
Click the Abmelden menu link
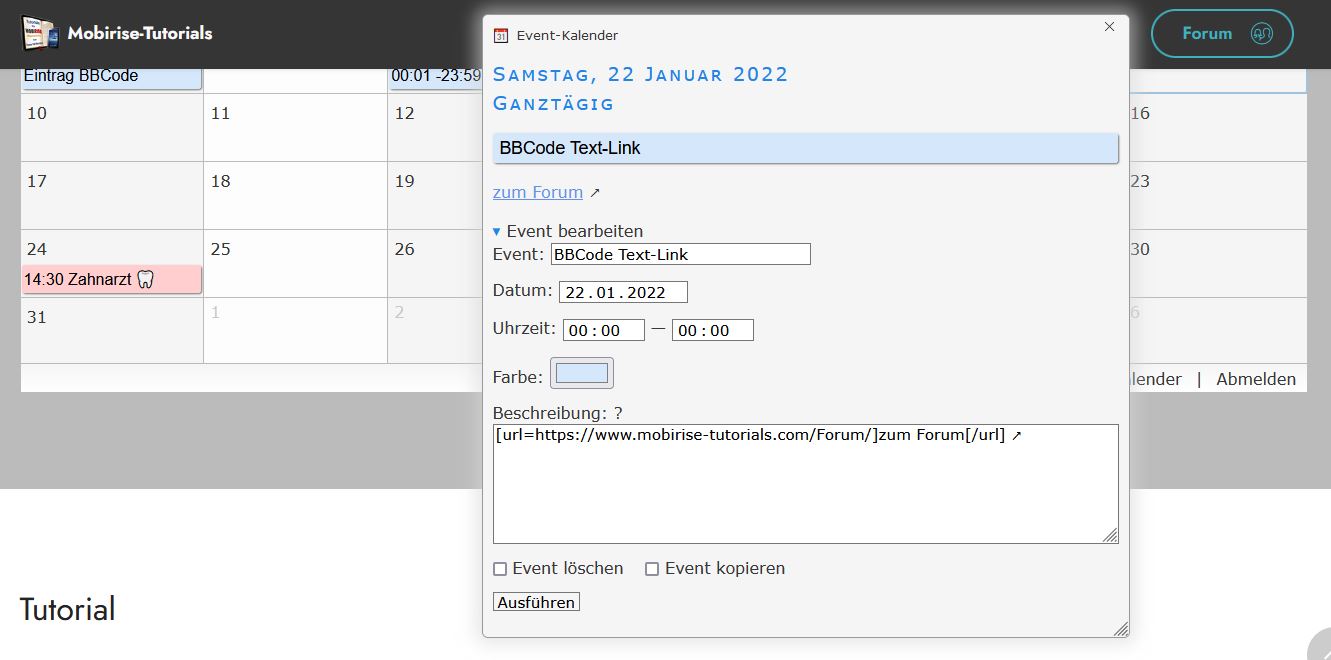(1255, 379)
